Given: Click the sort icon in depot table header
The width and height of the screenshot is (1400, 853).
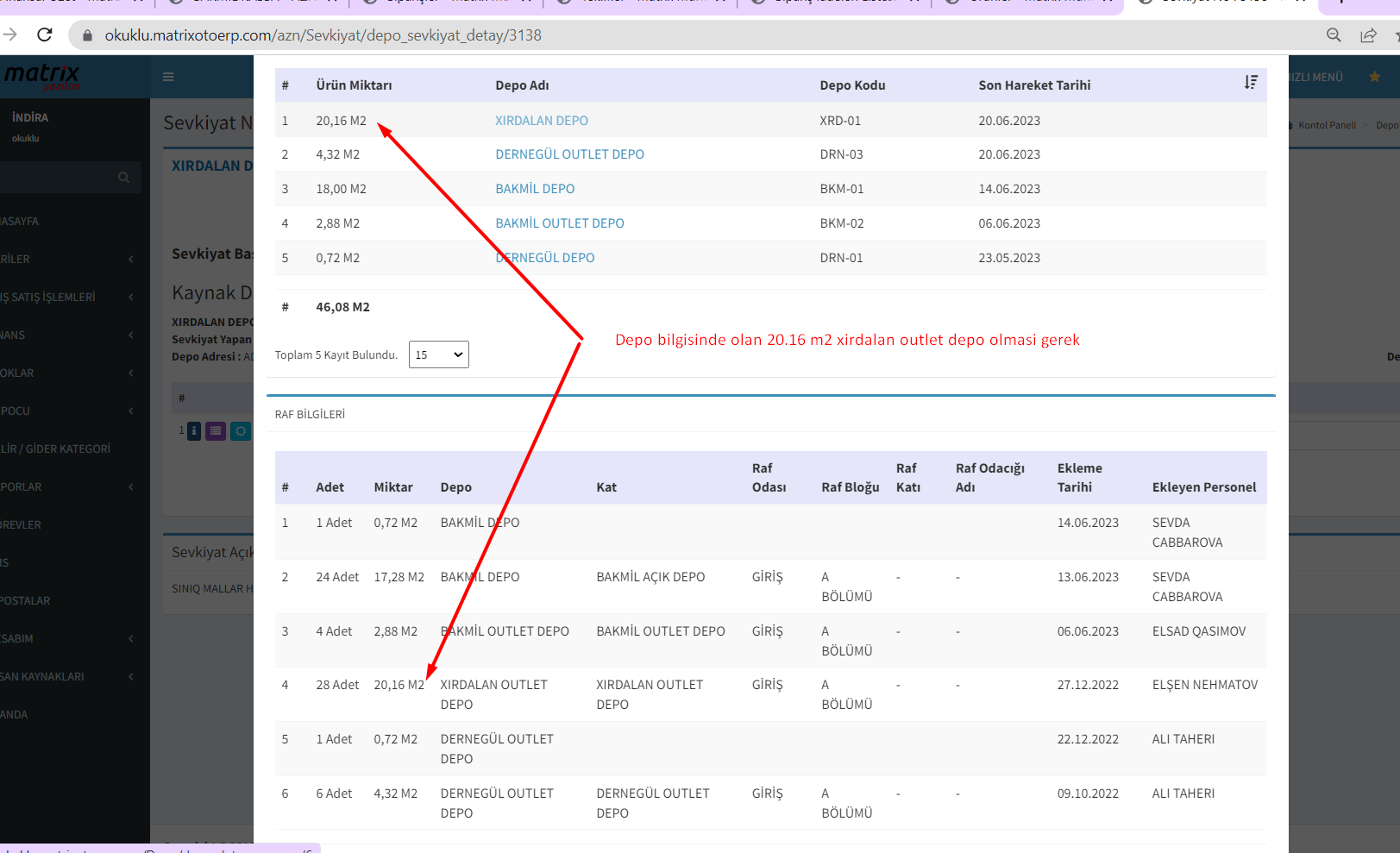Looking at the screenshot, I should [x=1251, y=82].
